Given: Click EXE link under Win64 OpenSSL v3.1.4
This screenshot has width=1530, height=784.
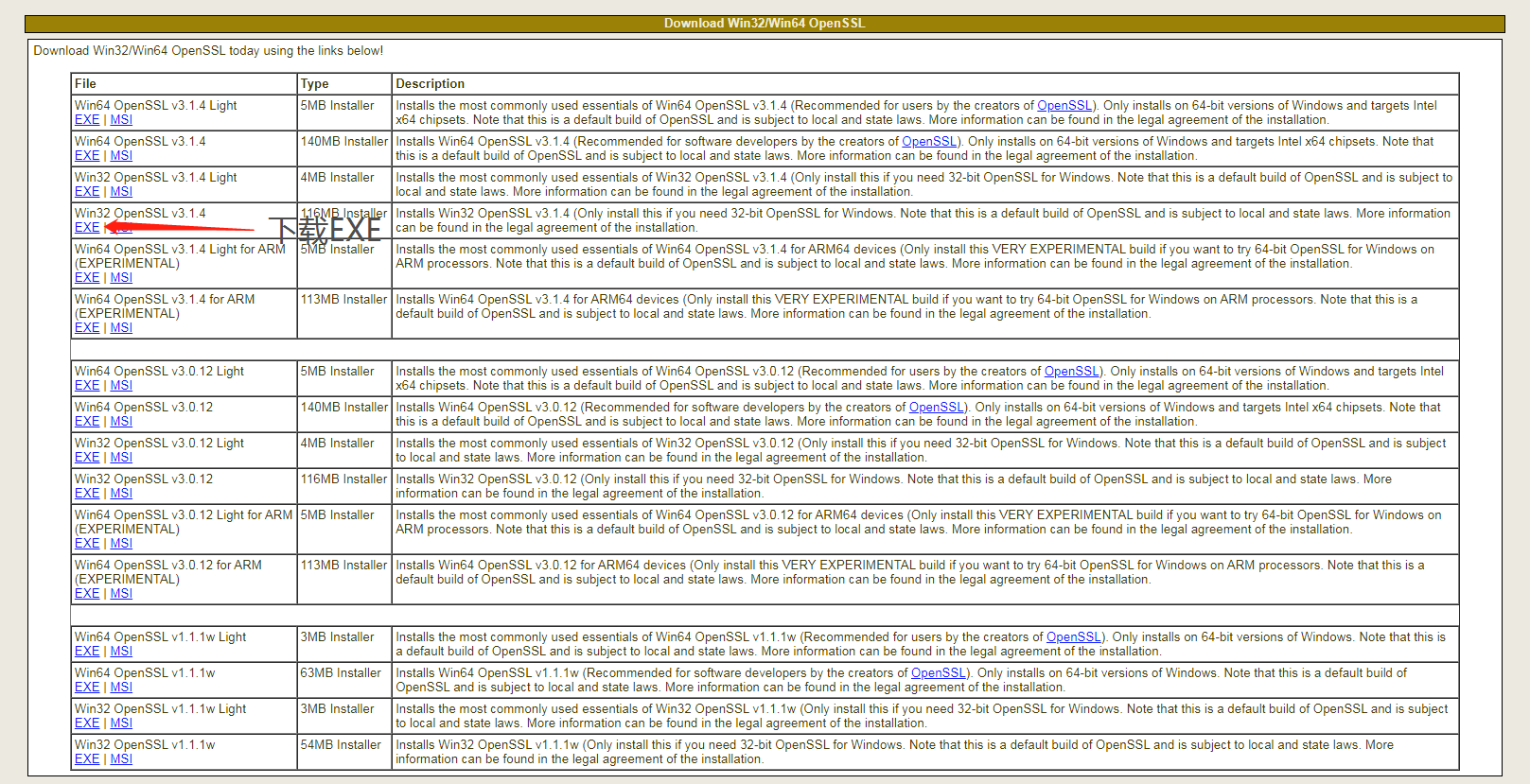Looking at the screenshot, I should click(x=87, y=156).
